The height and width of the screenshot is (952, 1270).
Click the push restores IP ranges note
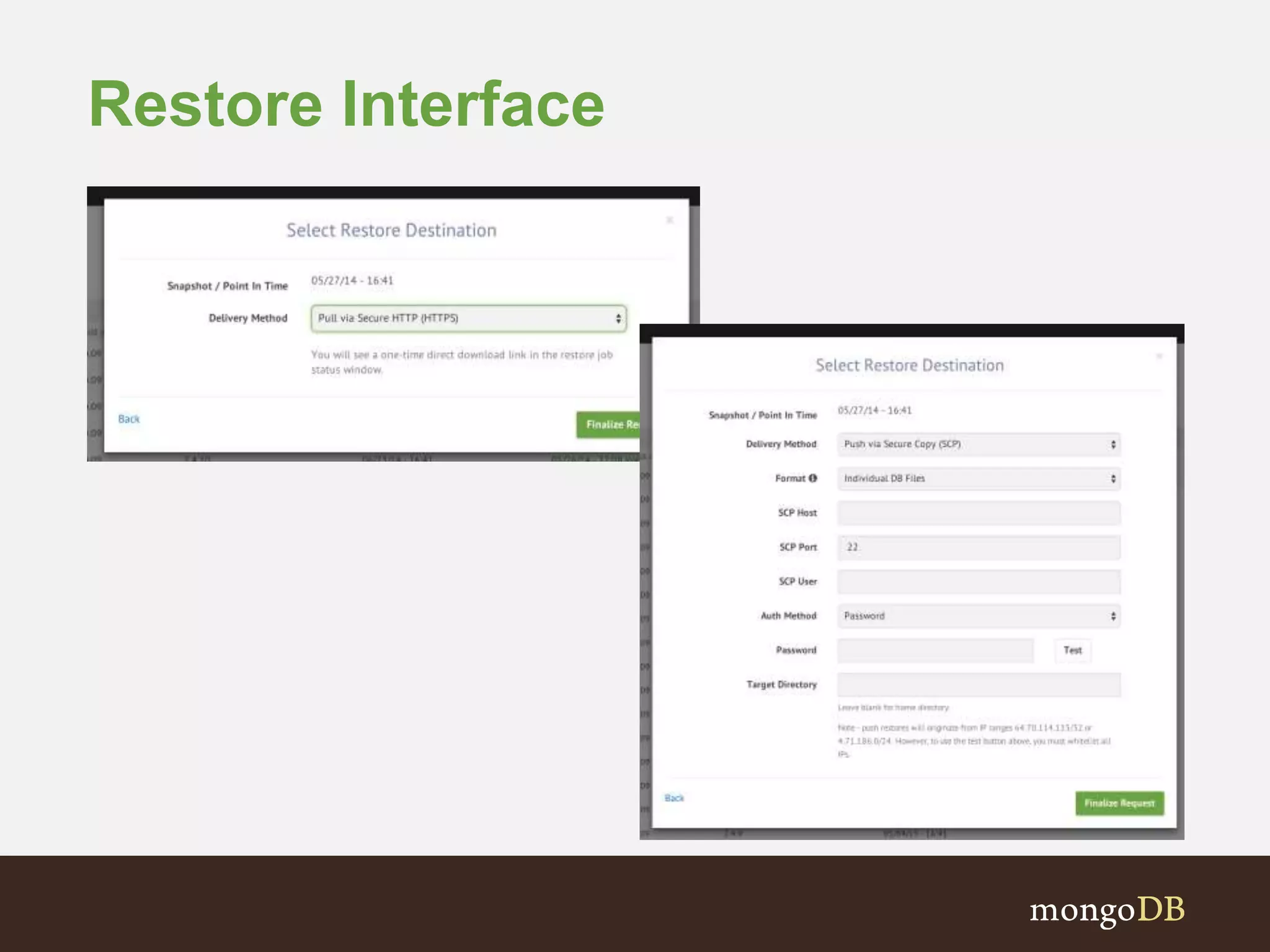(974, 741)
